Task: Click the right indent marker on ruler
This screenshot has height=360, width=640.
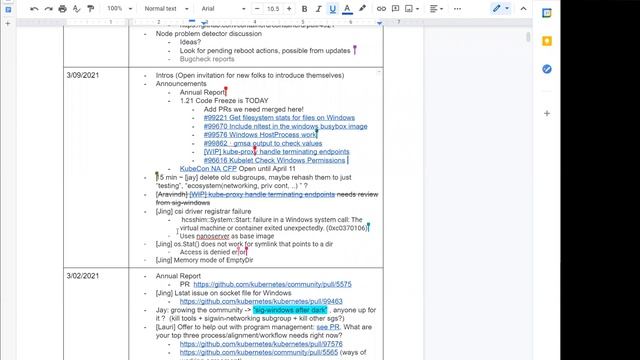Action: pyautogui.click(x=379, y=23)
